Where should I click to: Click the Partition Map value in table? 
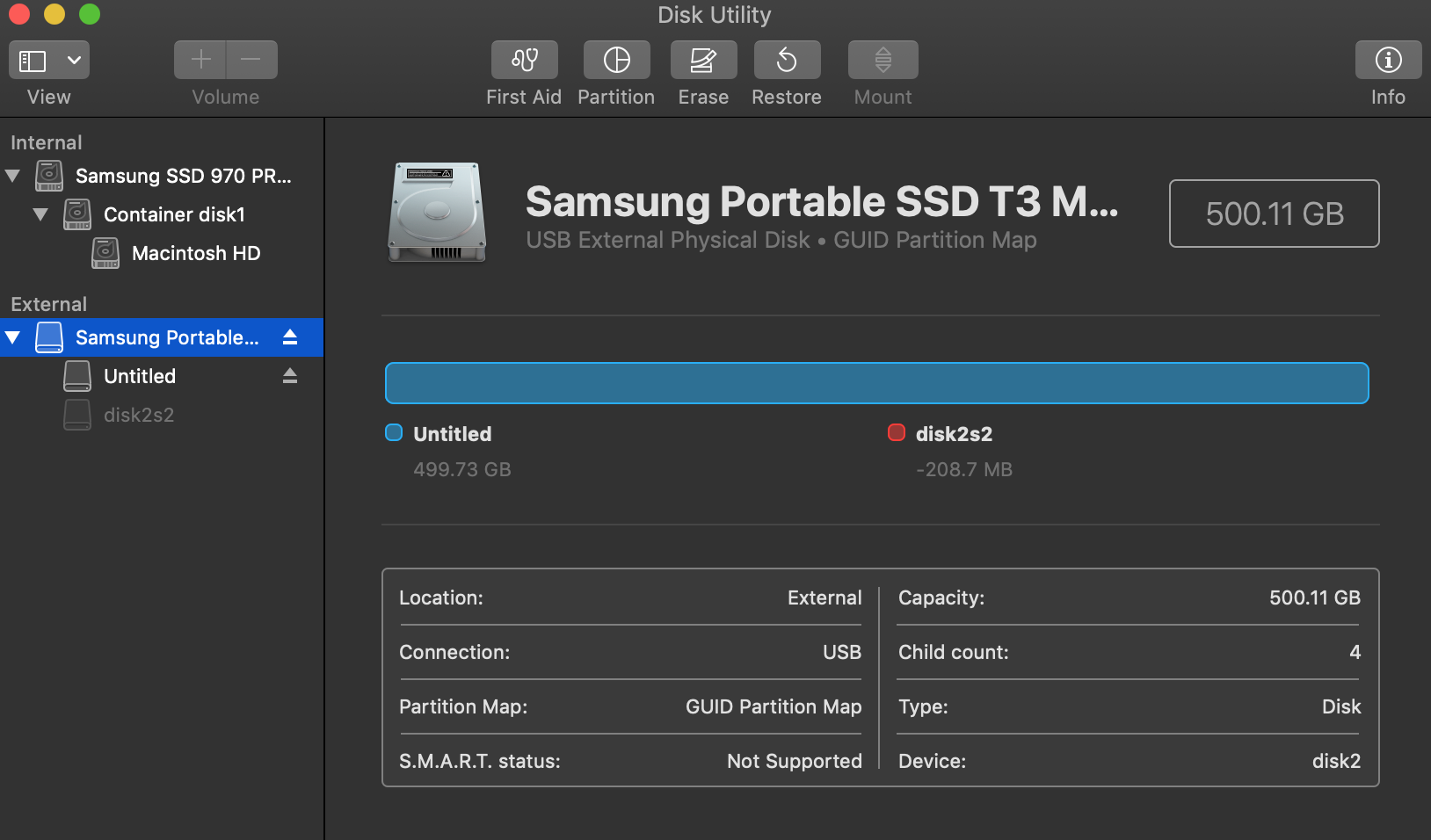click(x=774, y=706)
